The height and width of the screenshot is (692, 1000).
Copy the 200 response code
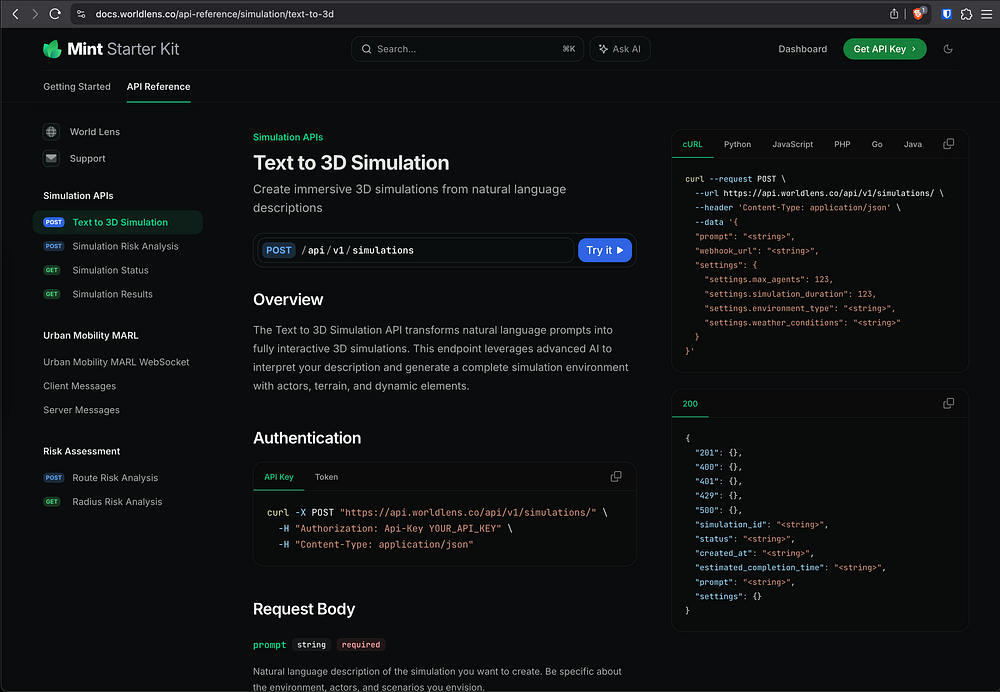click(948, 404)
